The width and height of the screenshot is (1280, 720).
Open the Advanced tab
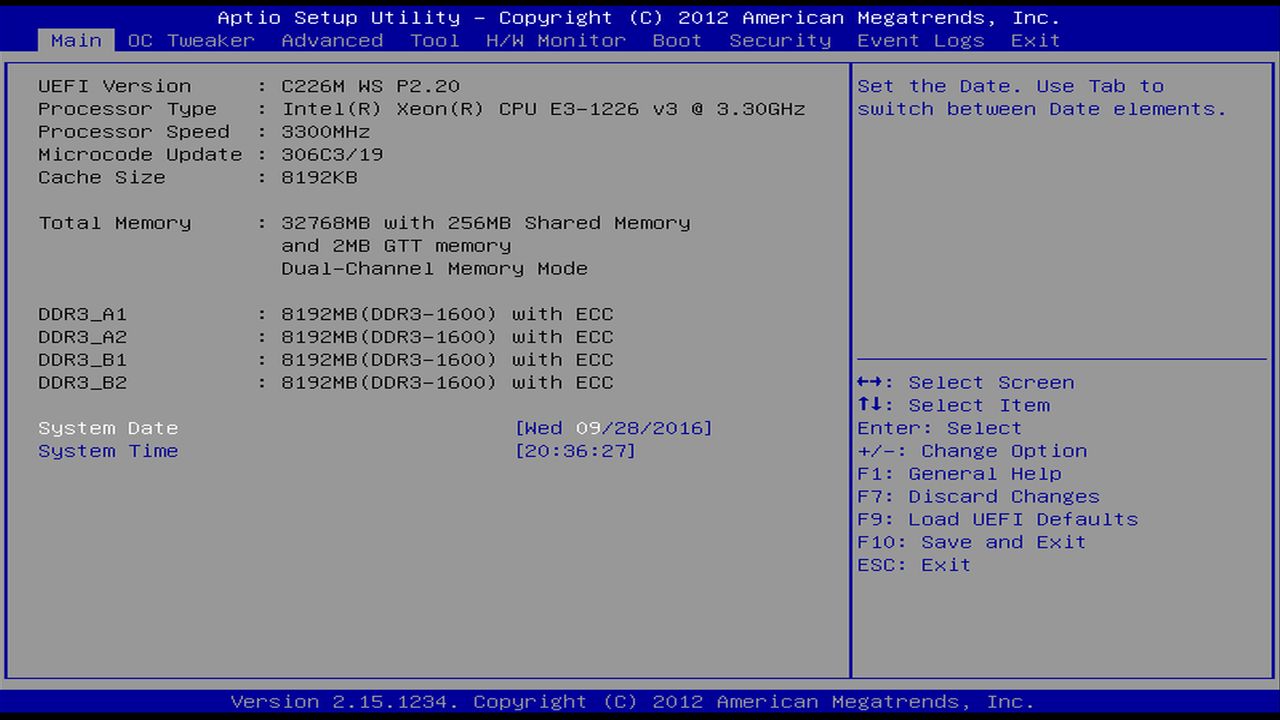click(332, 40)
